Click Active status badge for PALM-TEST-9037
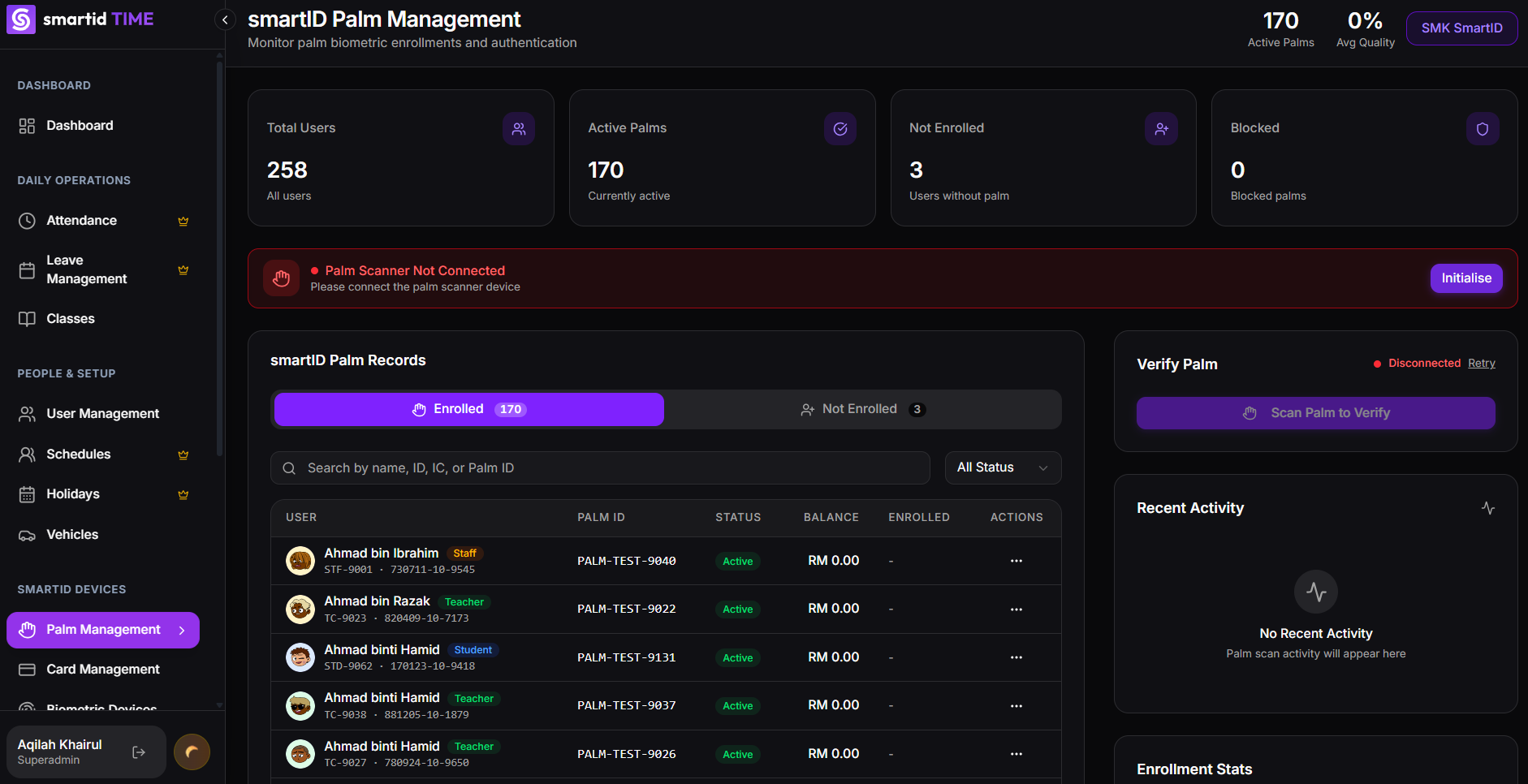This screenshot has height=784, width=1528. click(738, 706)
